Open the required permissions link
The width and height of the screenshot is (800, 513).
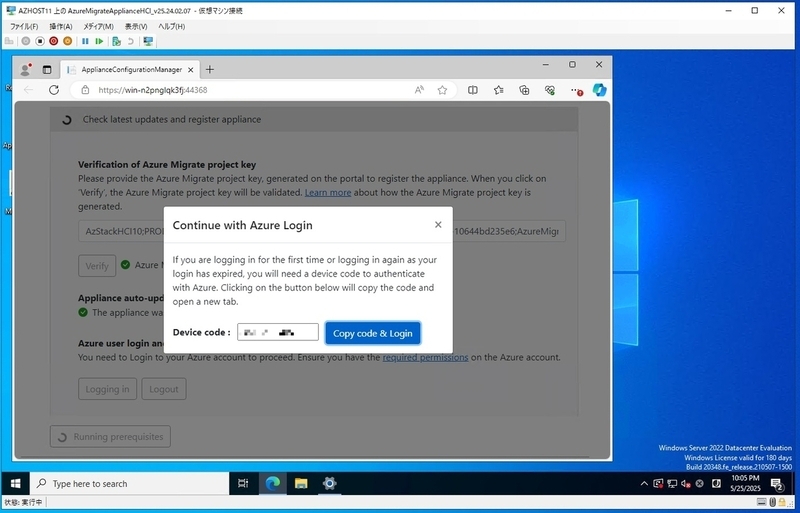coord(425,357)
